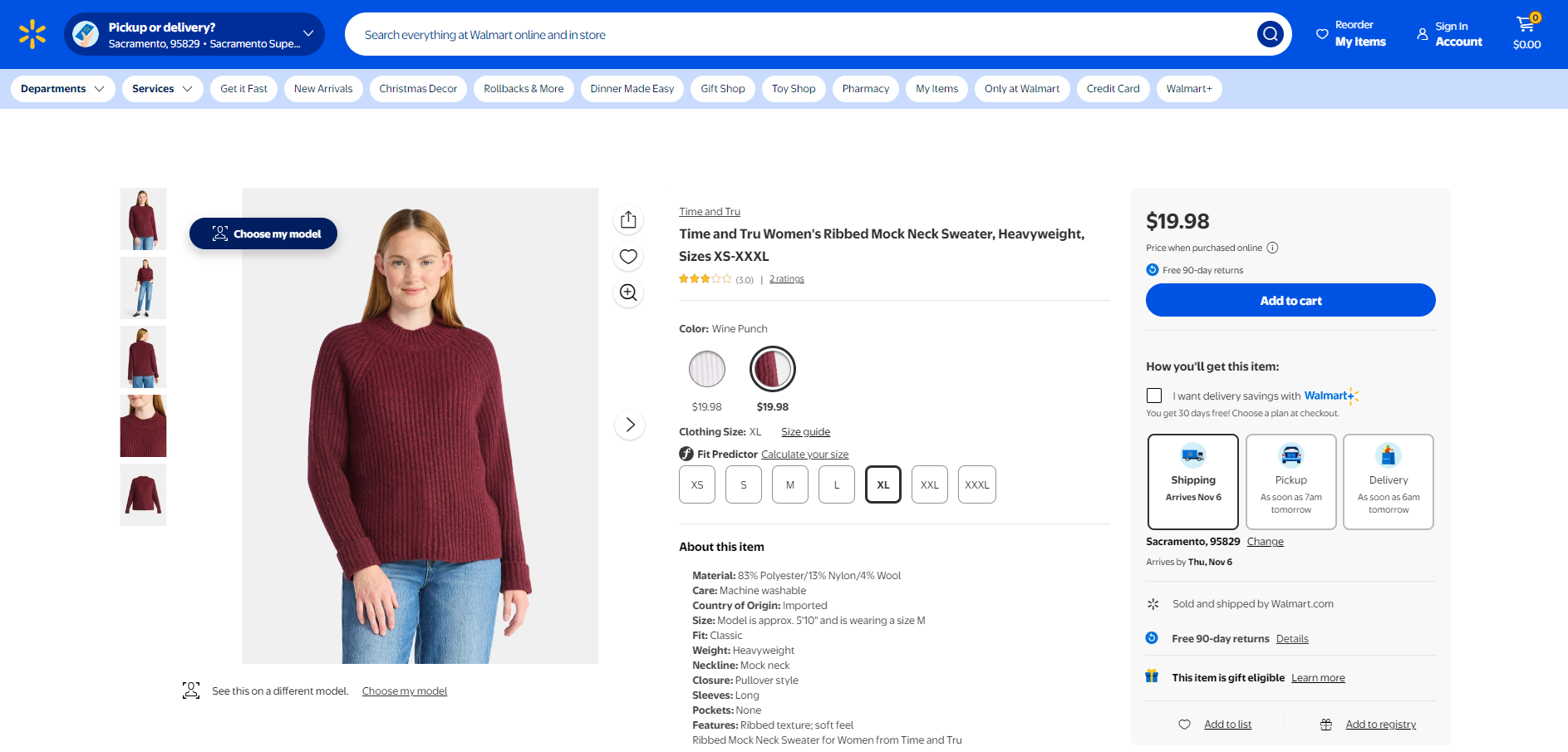Click the search magnifier icon

click(x=1269, y=34)
